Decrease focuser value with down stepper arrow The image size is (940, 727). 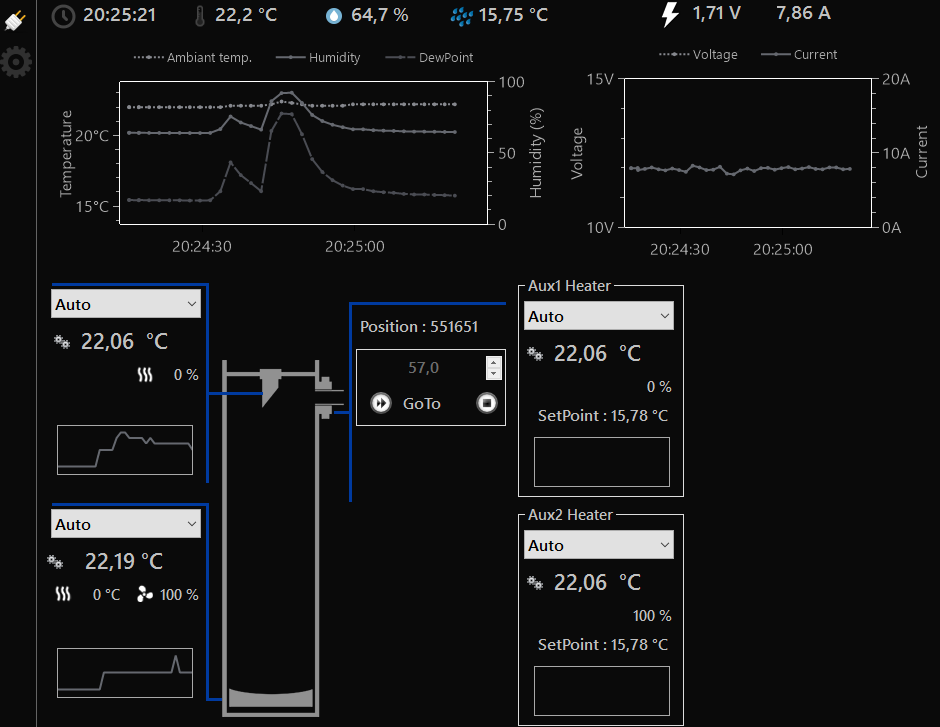click(x=493, y=374)
